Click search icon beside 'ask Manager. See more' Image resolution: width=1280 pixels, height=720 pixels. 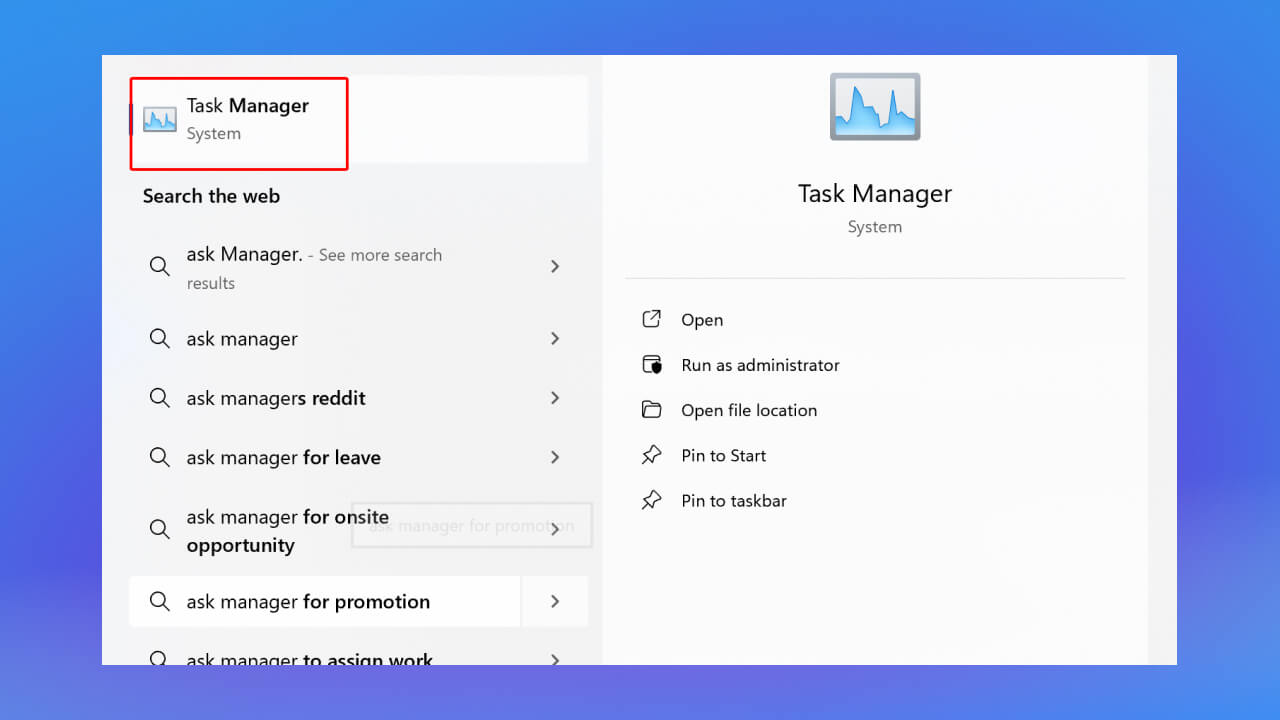pyautogui.click(x=159, y=266)
